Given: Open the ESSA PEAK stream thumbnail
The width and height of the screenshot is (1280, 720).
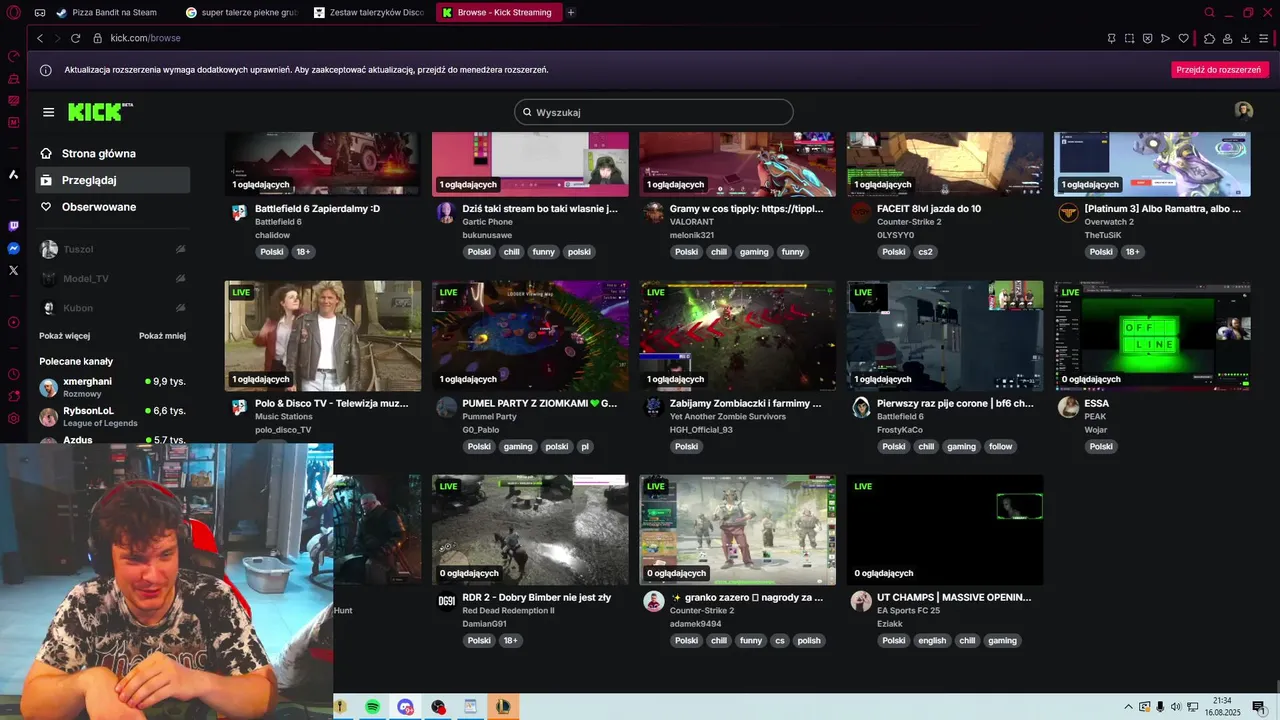Looking at the screenshot, I should tap(1152, 335).
